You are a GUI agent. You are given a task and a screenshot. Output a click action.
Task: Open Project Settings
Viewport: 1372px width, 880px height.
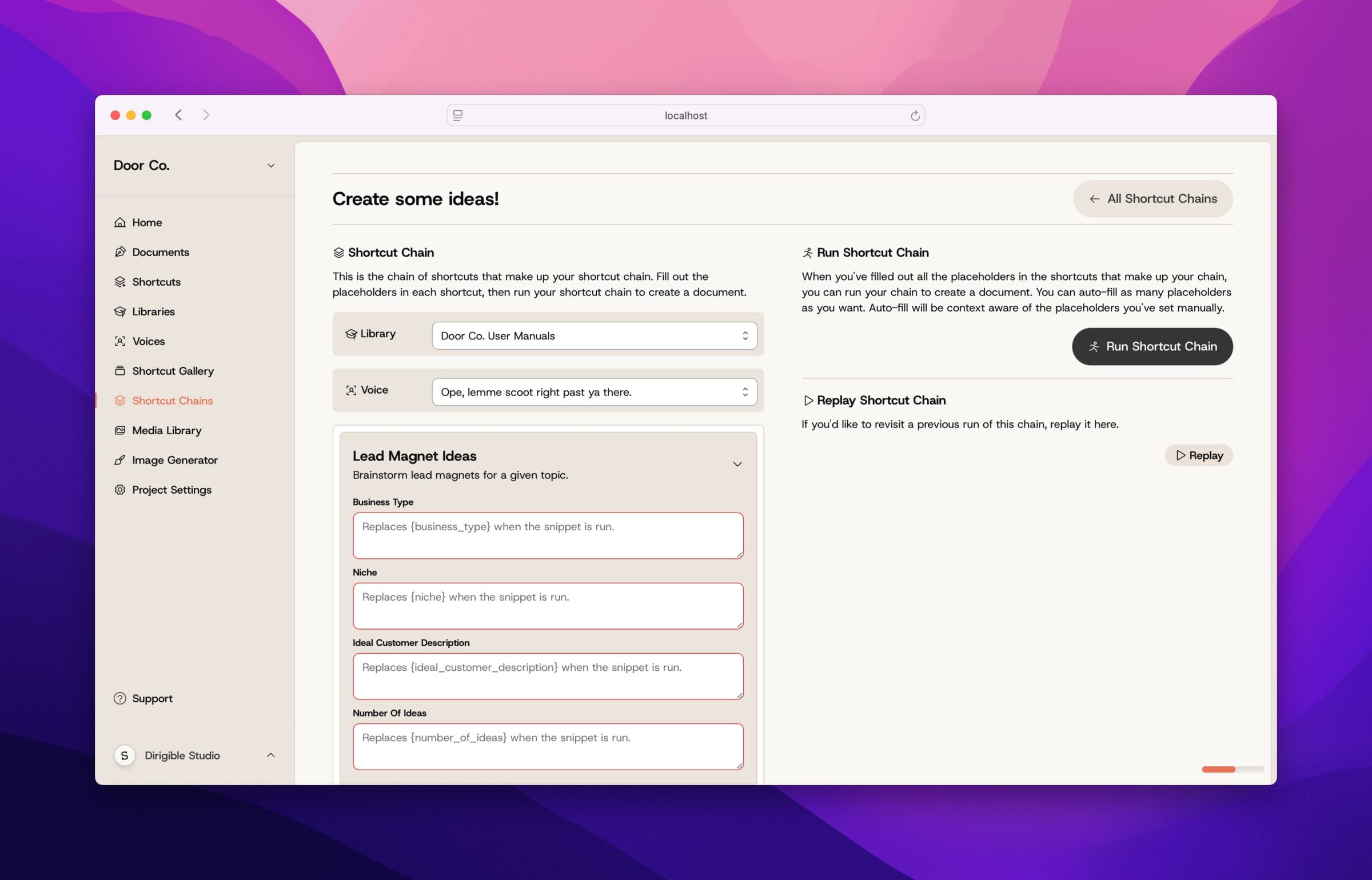tap(171, 490)
